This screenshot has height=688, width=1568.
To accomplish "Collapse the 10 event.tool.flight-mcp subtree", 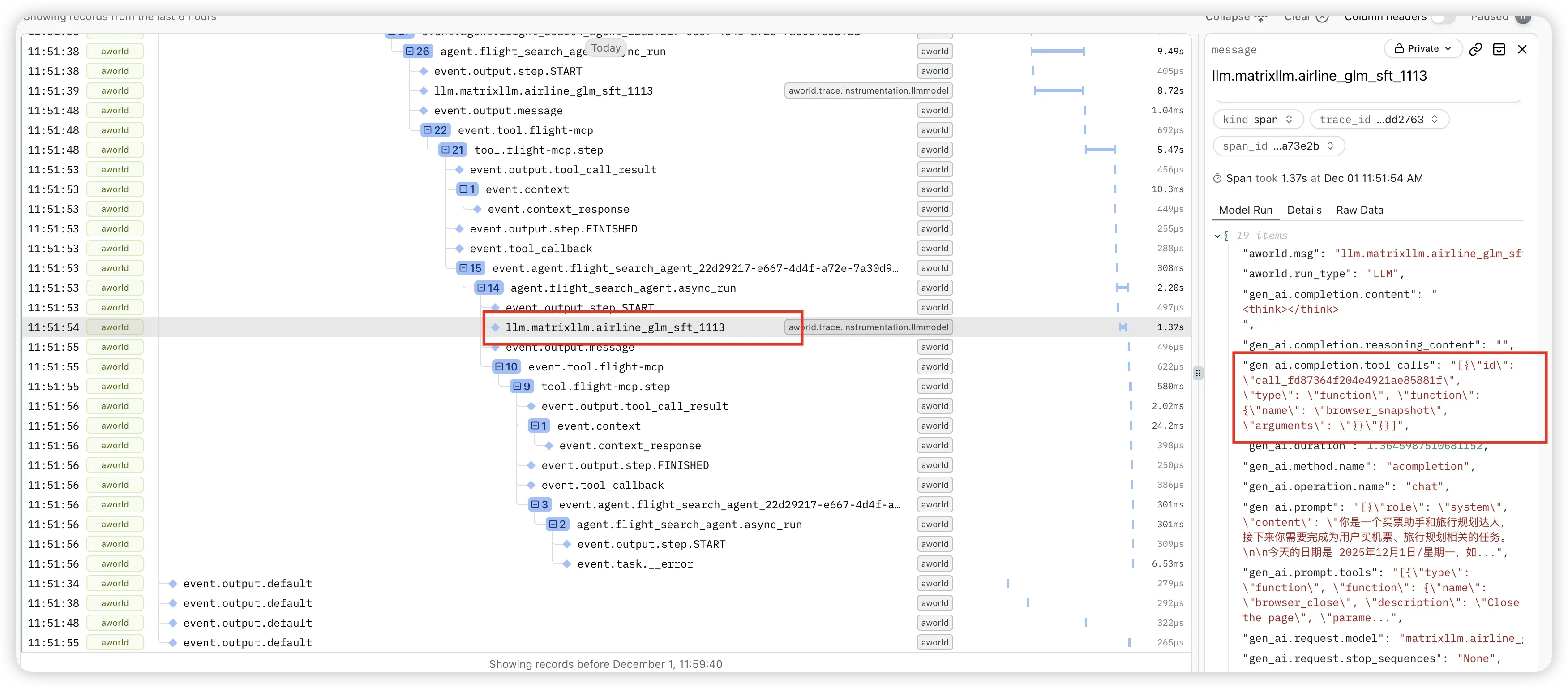I will click(x=499, y=366).
